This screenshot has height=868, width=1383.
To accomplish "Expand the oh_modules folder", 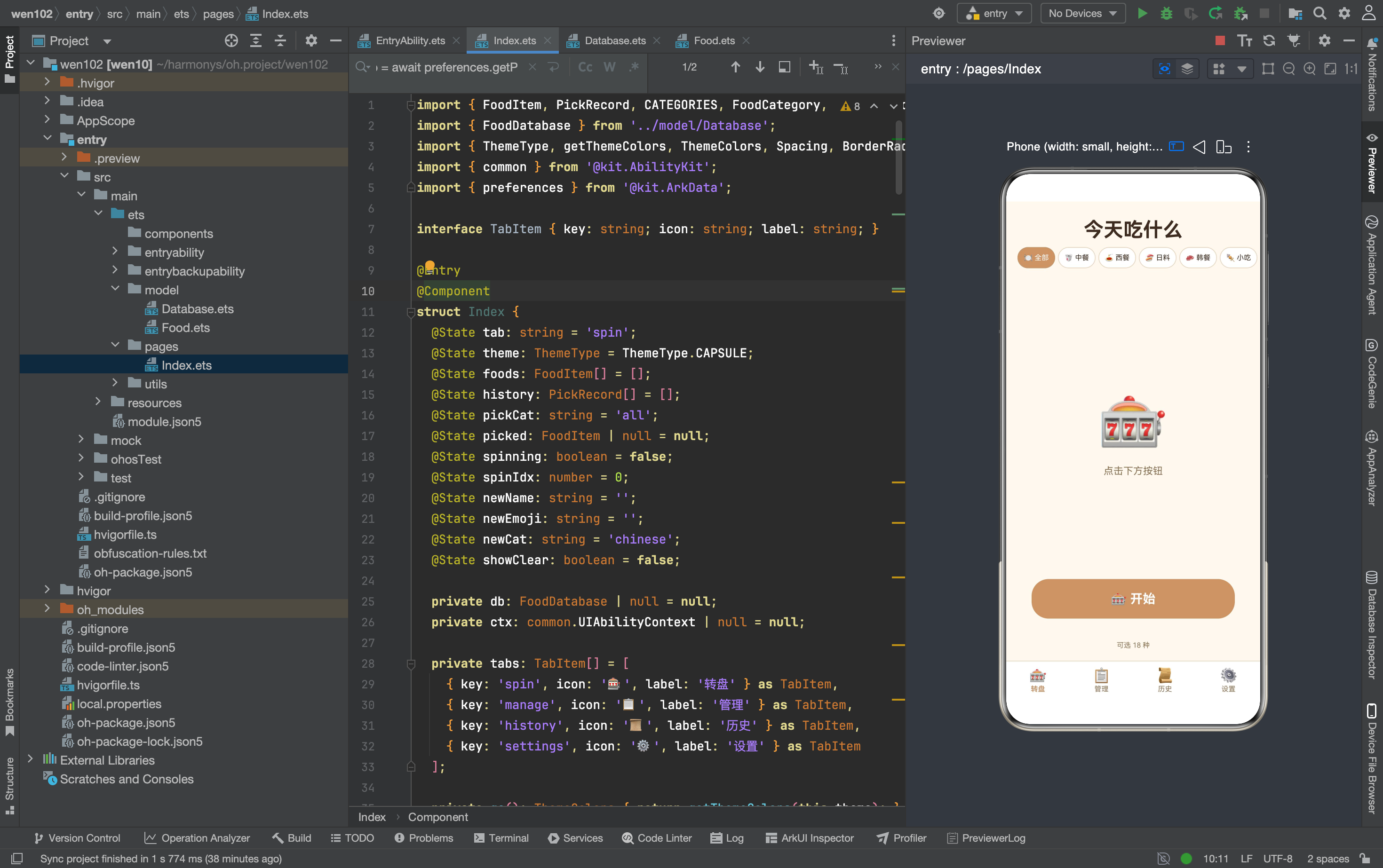I will point(47,609).
